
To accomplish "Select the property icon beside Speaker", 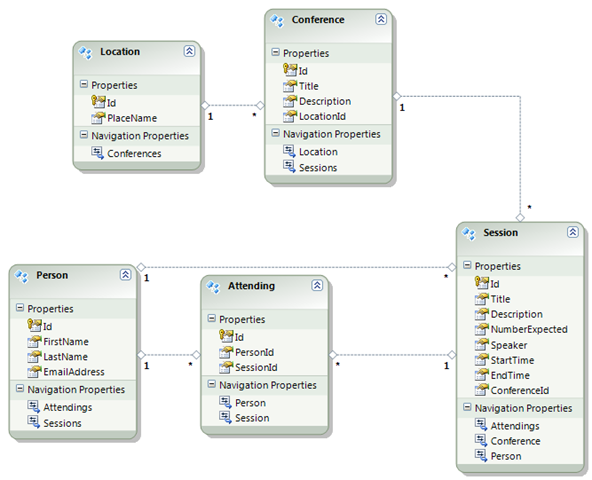I will [x=482, y=344].
